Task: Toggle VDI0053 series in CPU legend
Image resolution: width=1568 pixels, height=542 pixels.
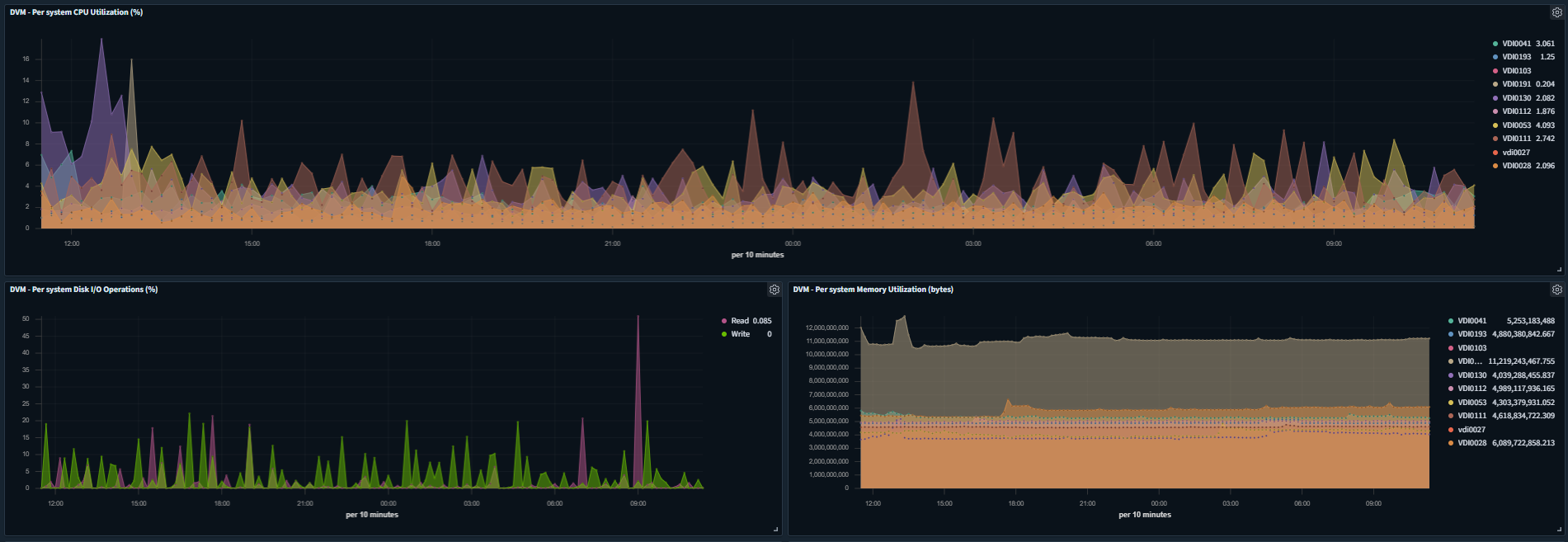Action: point(1516,125)
